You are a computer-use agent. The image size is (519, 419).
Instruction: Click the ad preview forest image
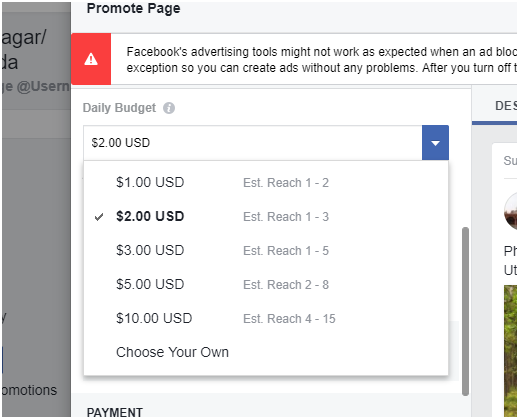point(510,350)
